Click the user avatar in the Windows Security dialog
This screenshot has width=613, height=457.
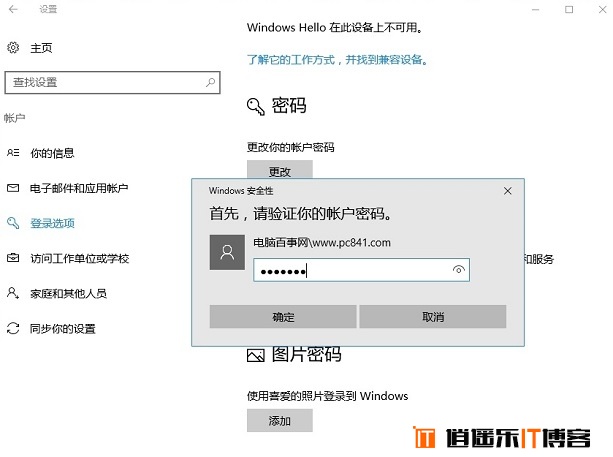[227, 252]
